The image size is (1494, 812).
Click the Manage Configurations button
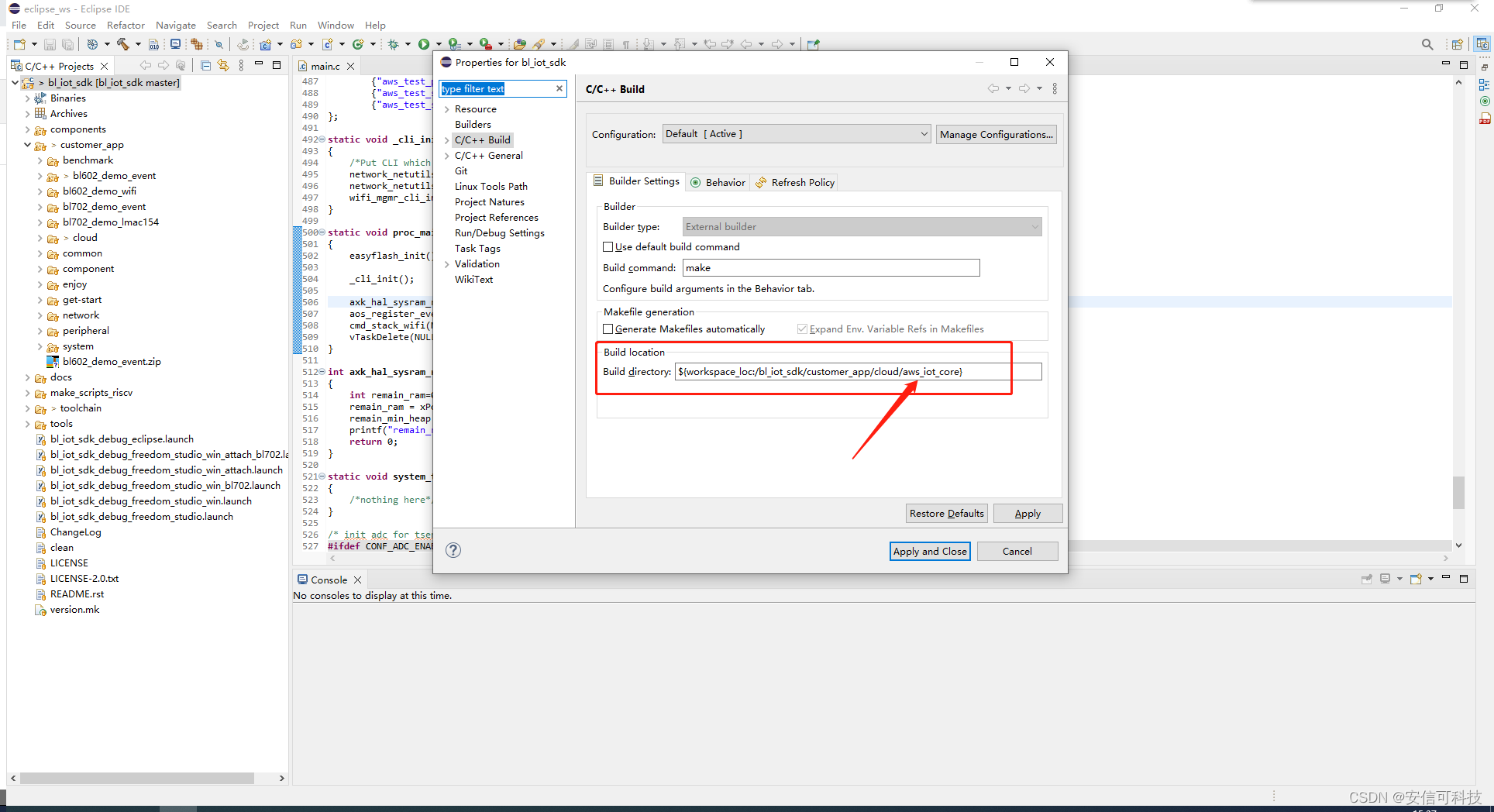[x=997, y=134]
